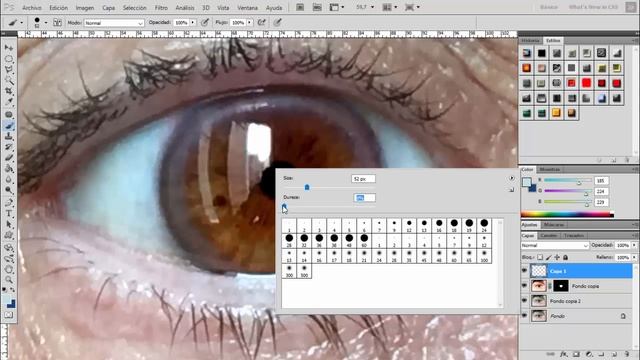The width and height of the screenshot is (640, 360).
Task: Switch to the Trazados tab
Action: pos(573,236)
